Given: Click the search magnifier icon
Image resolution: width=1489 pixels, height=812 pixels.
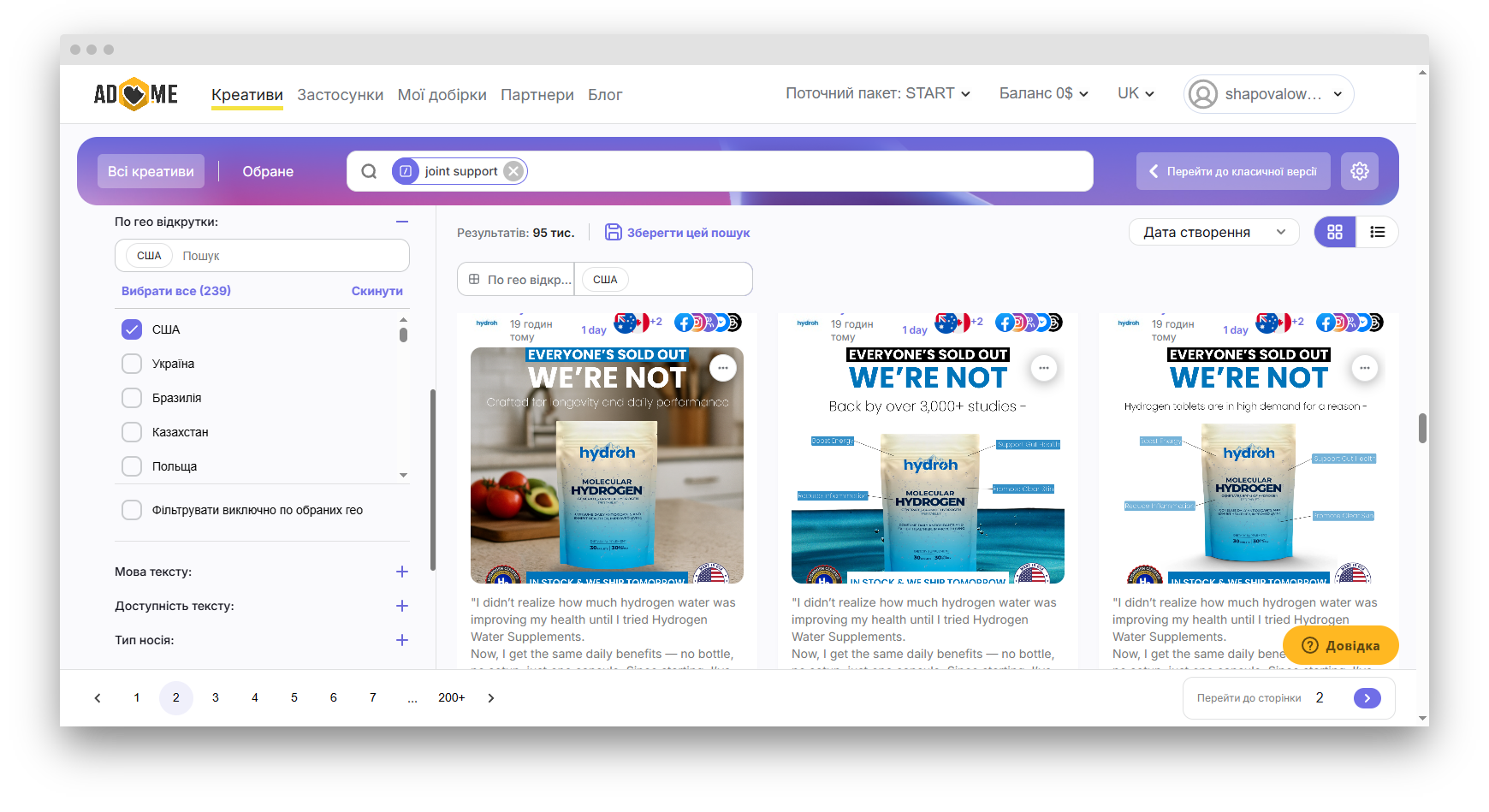Looking at the screenshot, I should (369, 171).
